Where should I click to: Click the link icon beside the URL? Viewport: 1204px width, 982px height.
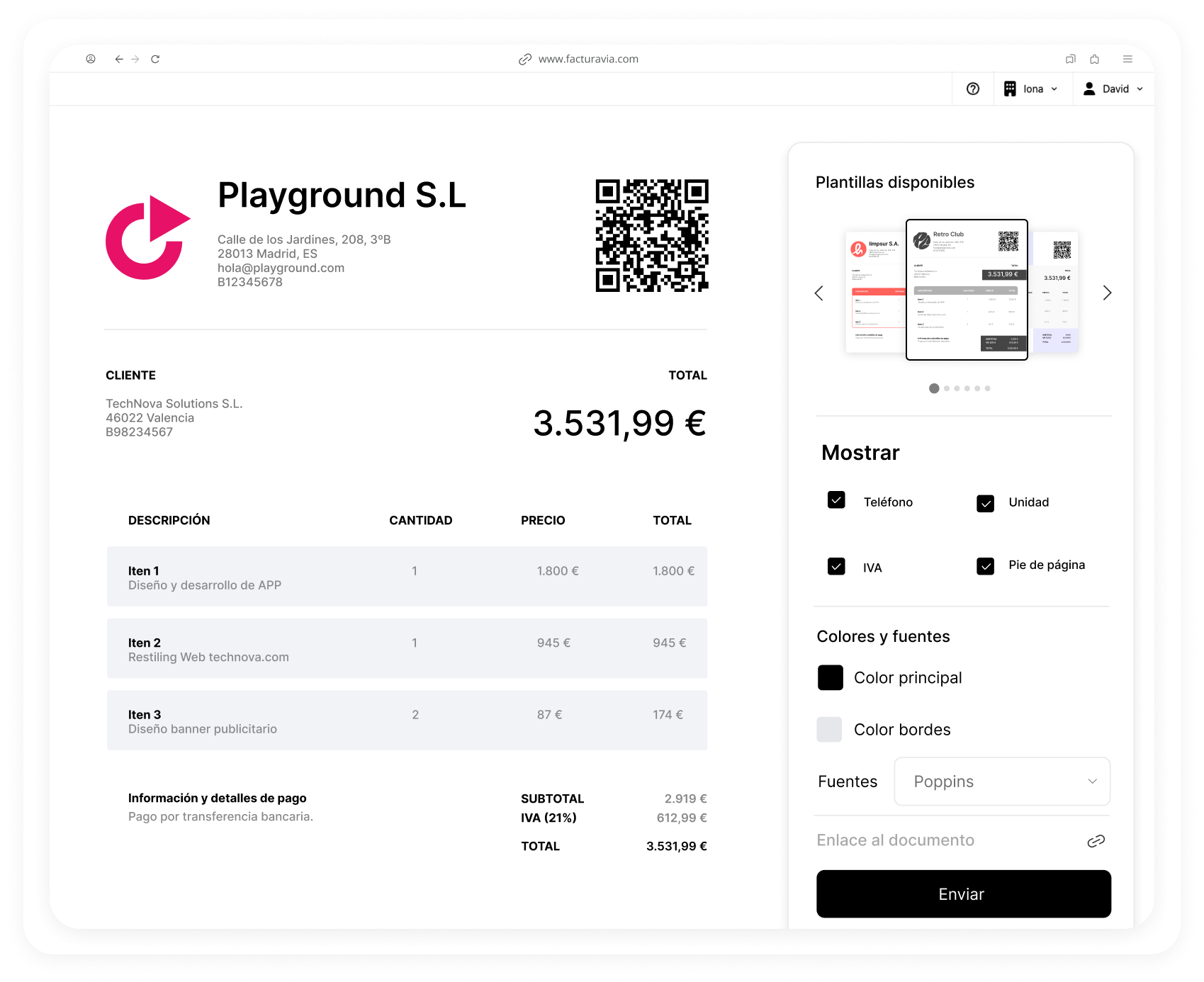click(525, 60)
